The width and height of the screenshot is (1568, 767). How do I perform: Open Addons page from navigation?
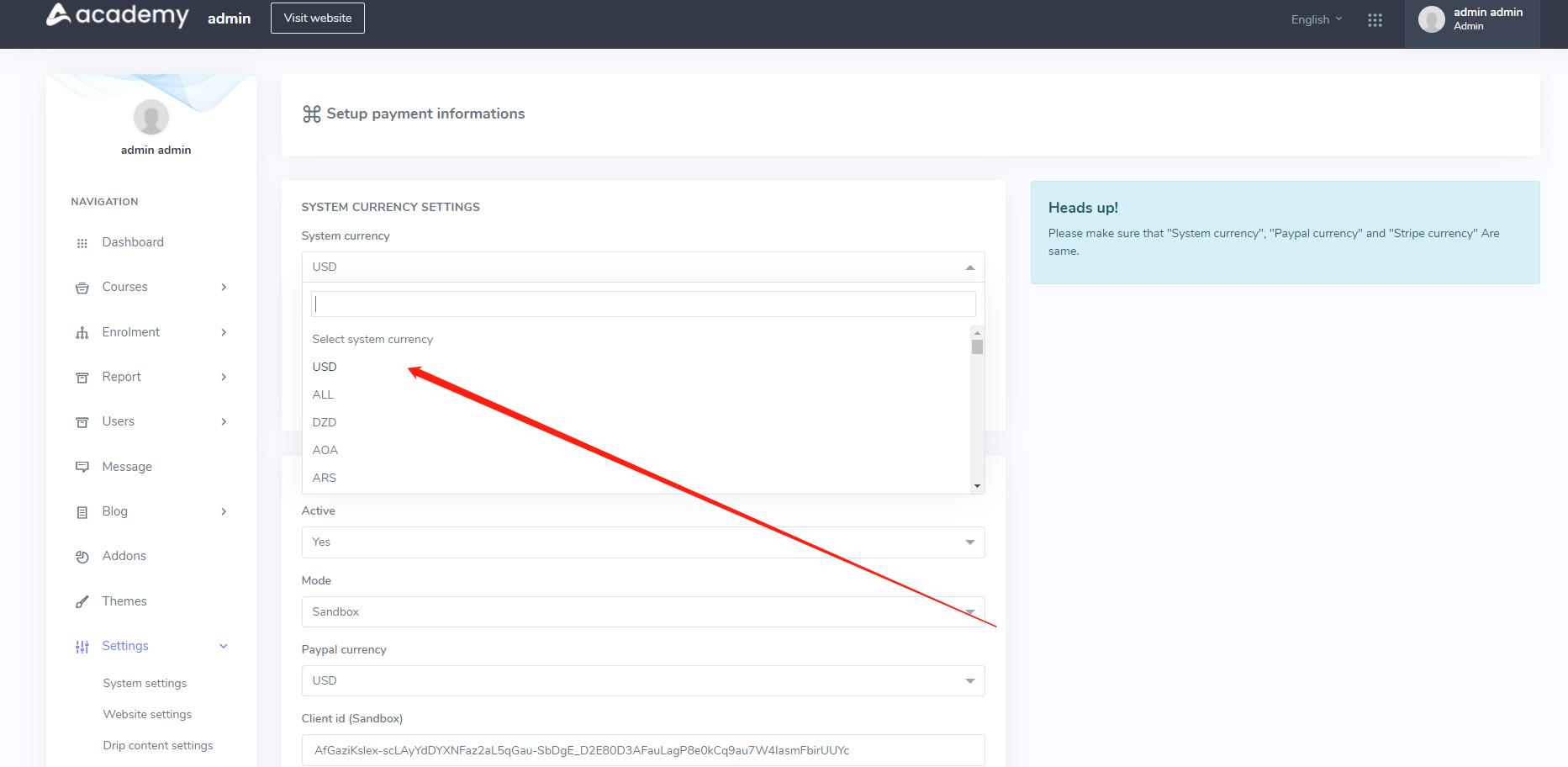coord(124,556)
